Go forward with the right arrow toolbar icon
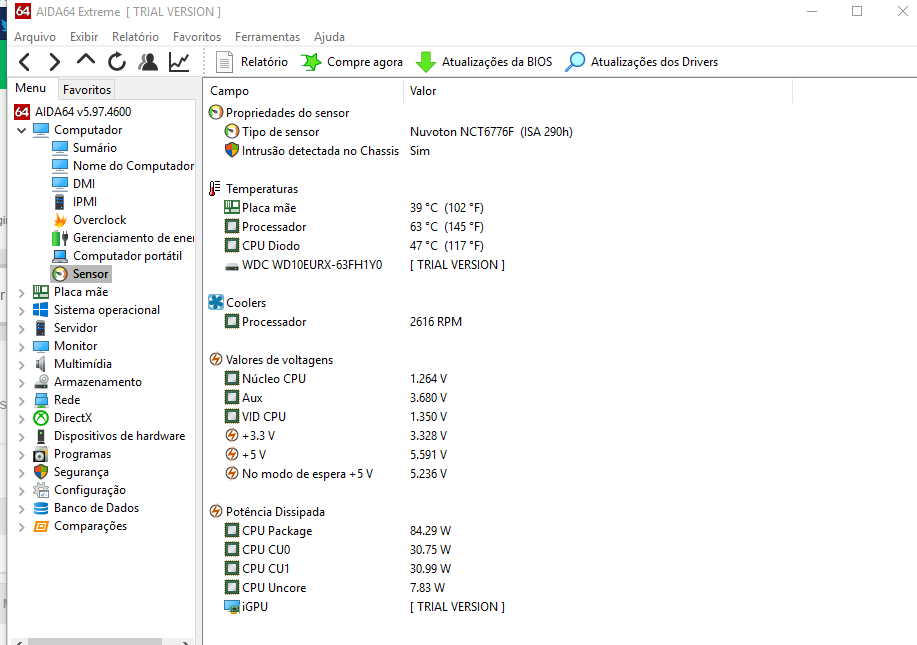The image size is (917, 645). [x=54, y=61]
